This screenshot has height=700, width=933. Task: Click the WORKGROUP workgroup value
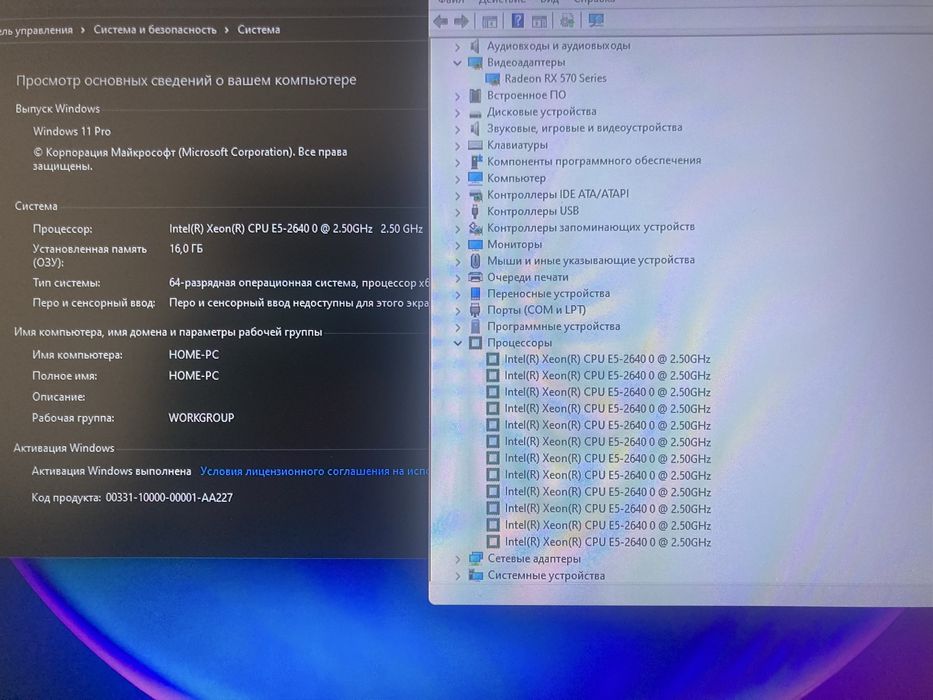click(x=201, y=417)
